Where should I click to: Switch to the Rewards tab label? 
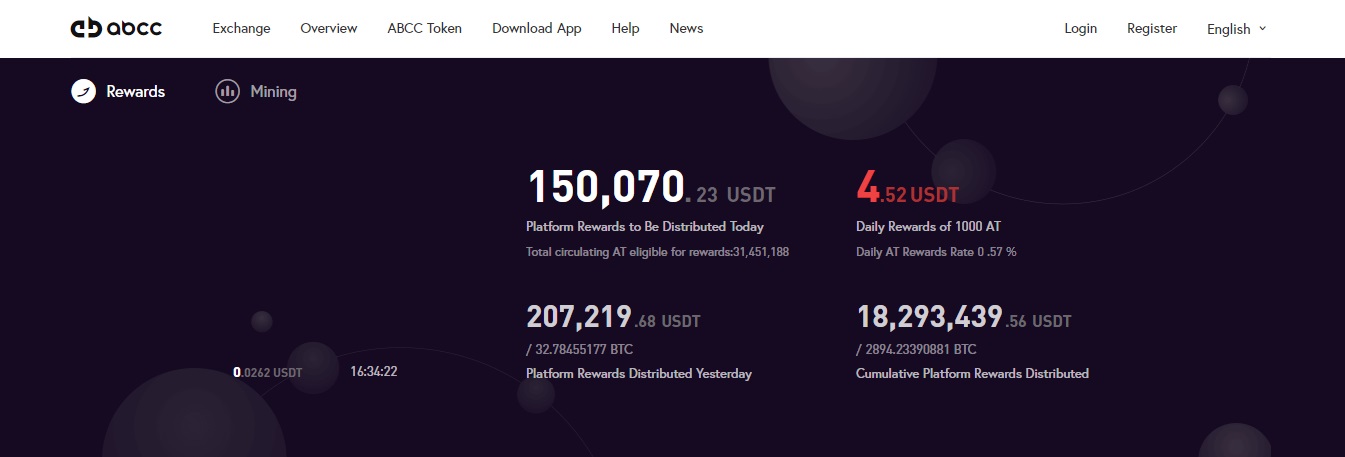coord(136,91)
